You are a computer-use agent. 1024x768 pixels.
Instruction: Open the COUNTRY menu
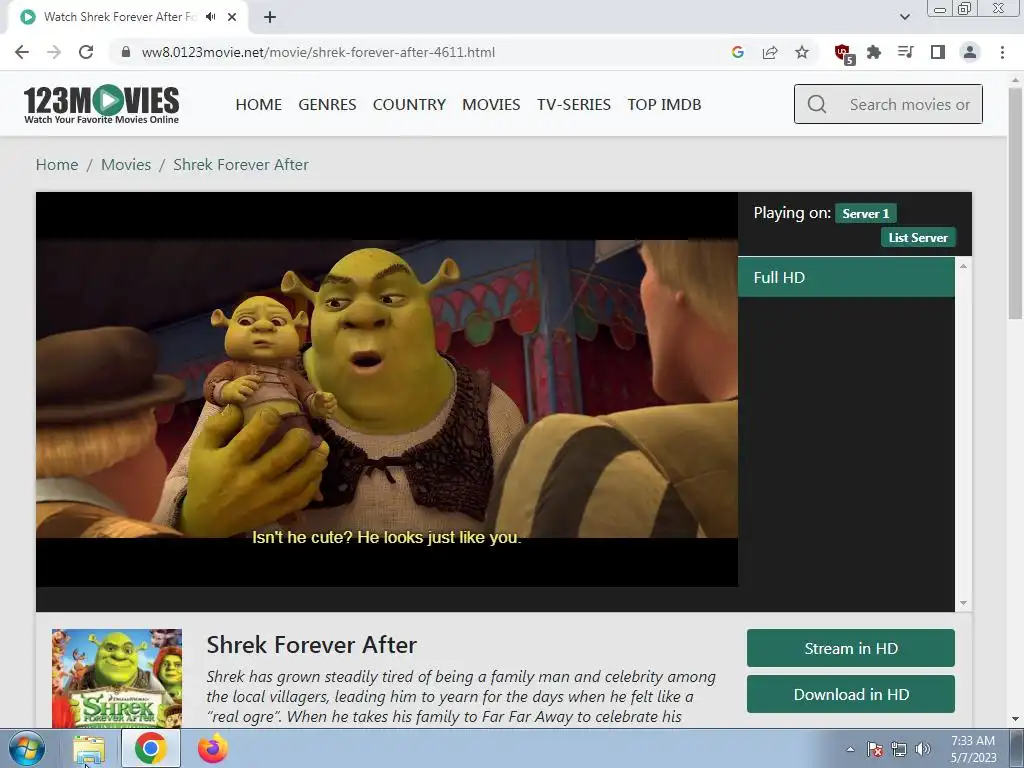point(409,104)
